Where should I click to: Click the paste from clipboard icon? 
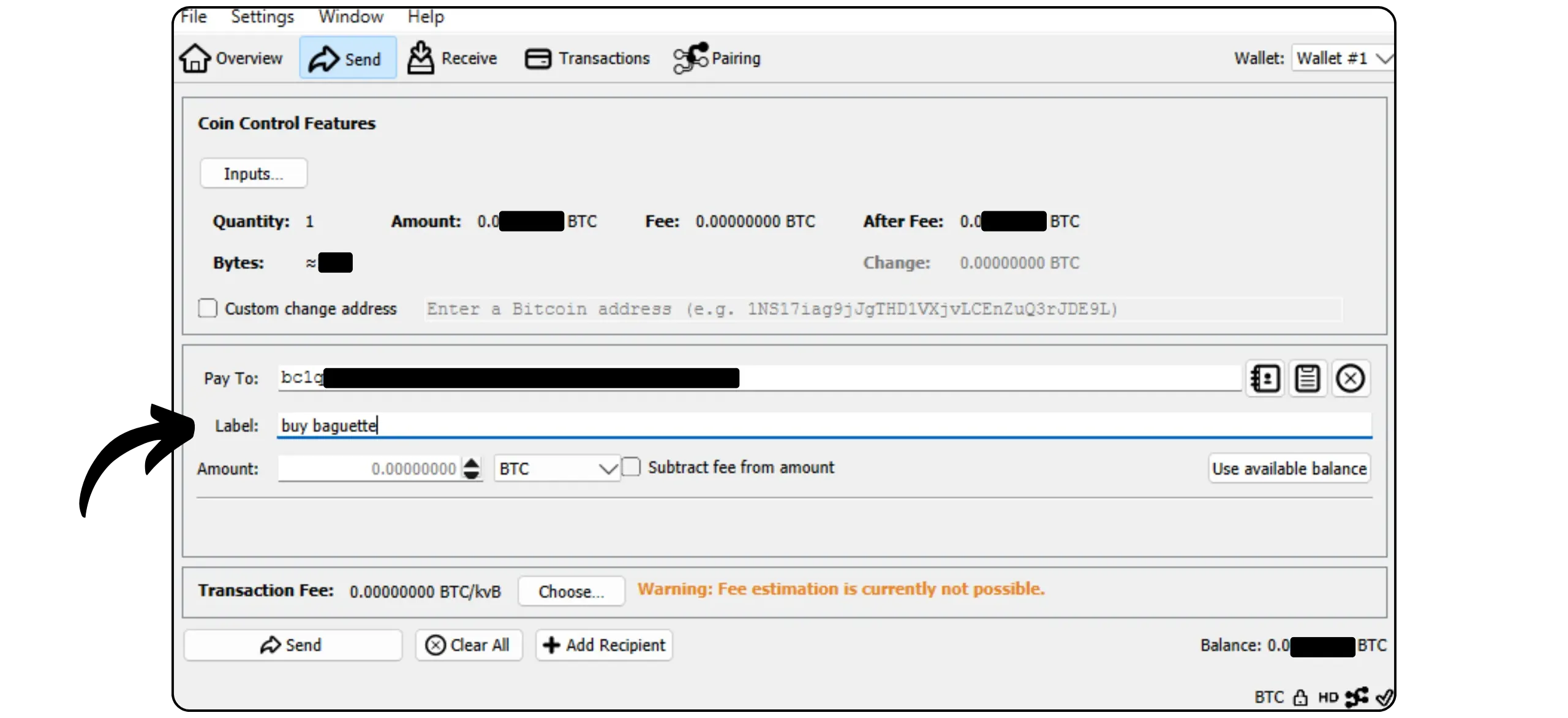click(1307, 379)
